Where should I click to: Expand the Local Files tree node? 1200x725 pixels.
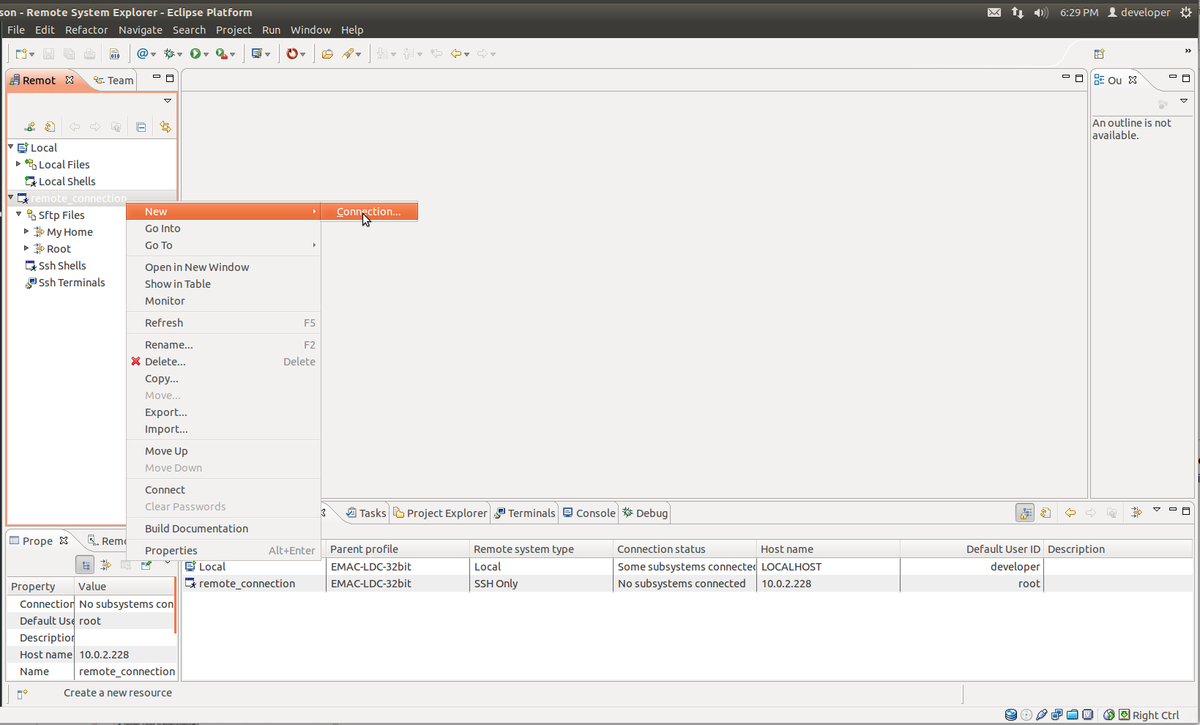[19, 164]
